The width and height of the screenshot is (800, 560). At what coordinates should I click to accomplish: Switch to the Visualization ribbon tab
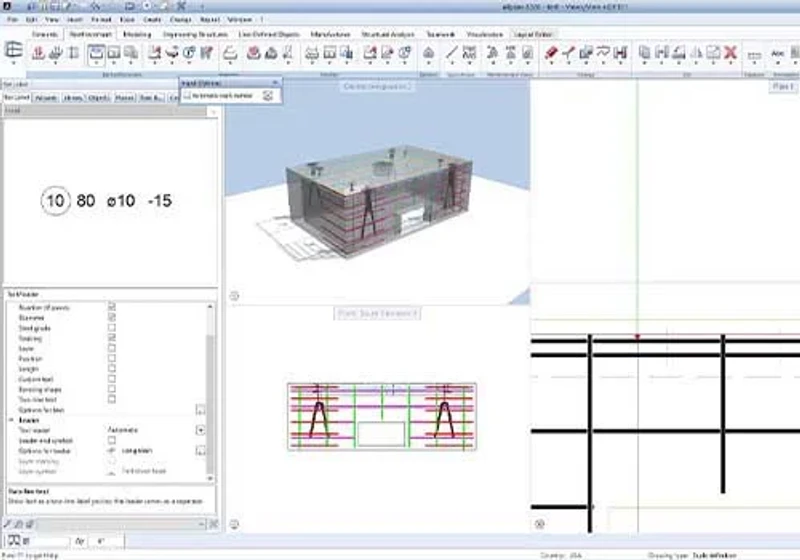(x=485, y=34)
